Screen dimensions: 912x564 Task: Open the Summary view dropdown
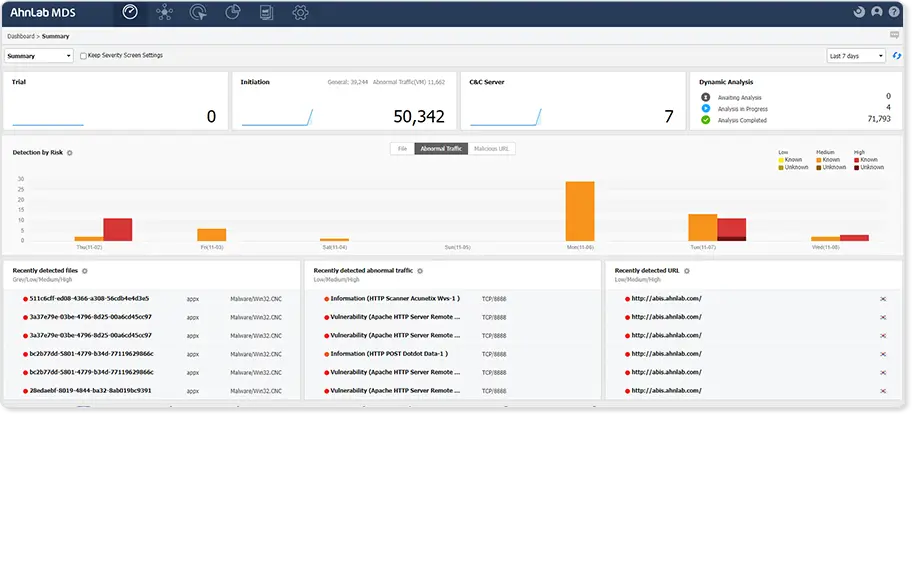(x=39, y=56)
